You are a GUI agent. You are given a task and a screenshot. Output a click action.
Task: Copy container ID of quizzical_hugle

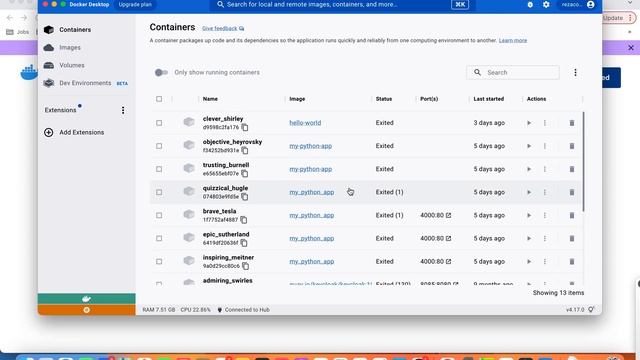[x=244, y=197]
